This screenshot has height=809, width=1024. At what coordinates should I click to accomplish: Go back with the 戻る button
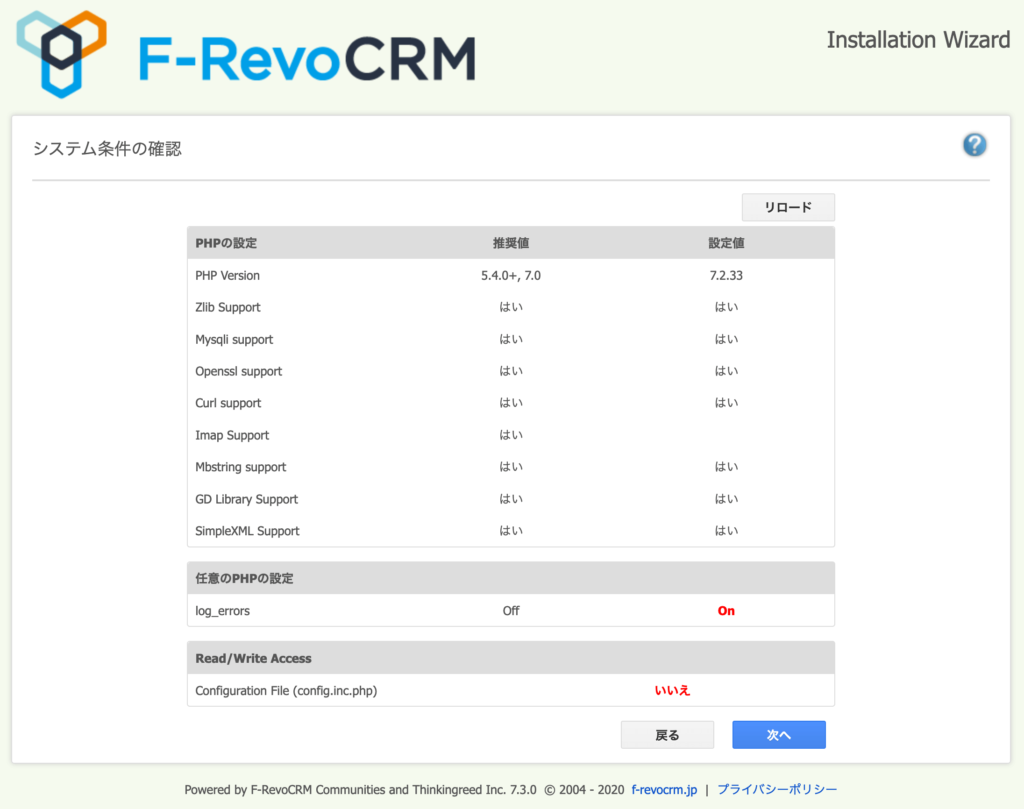pos(667,735)
